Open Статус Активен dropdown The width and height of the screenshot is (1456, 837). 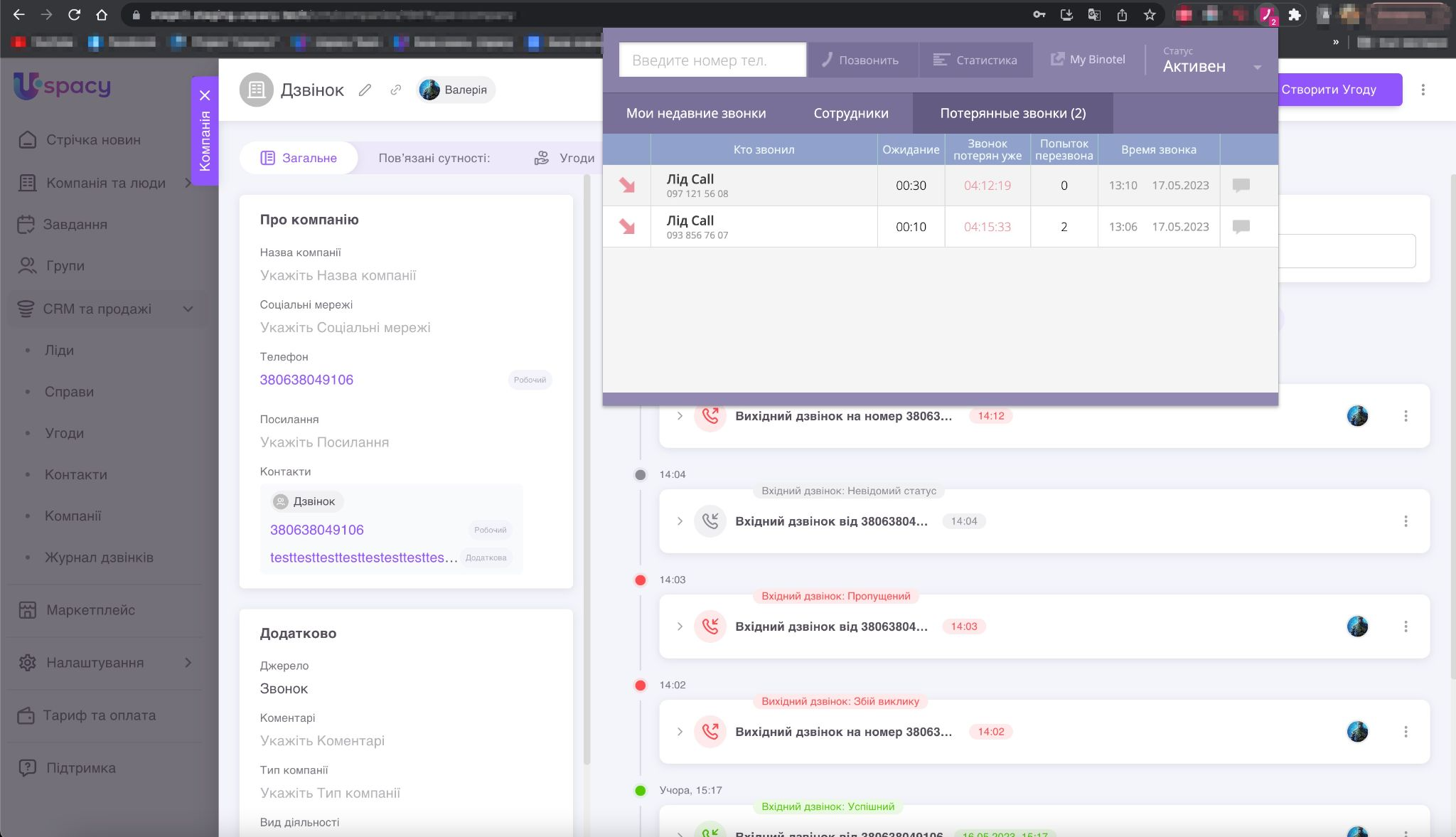click(x=1256, y=67)
